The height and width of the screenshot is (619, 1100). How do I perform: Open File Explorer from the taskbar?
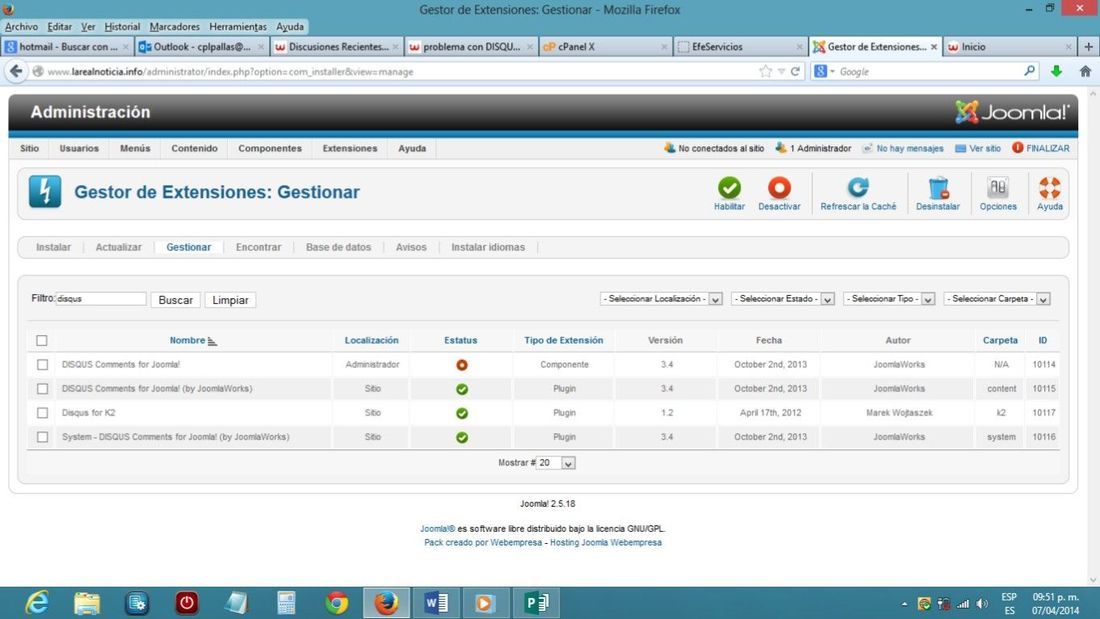click(x=87, y=603)
